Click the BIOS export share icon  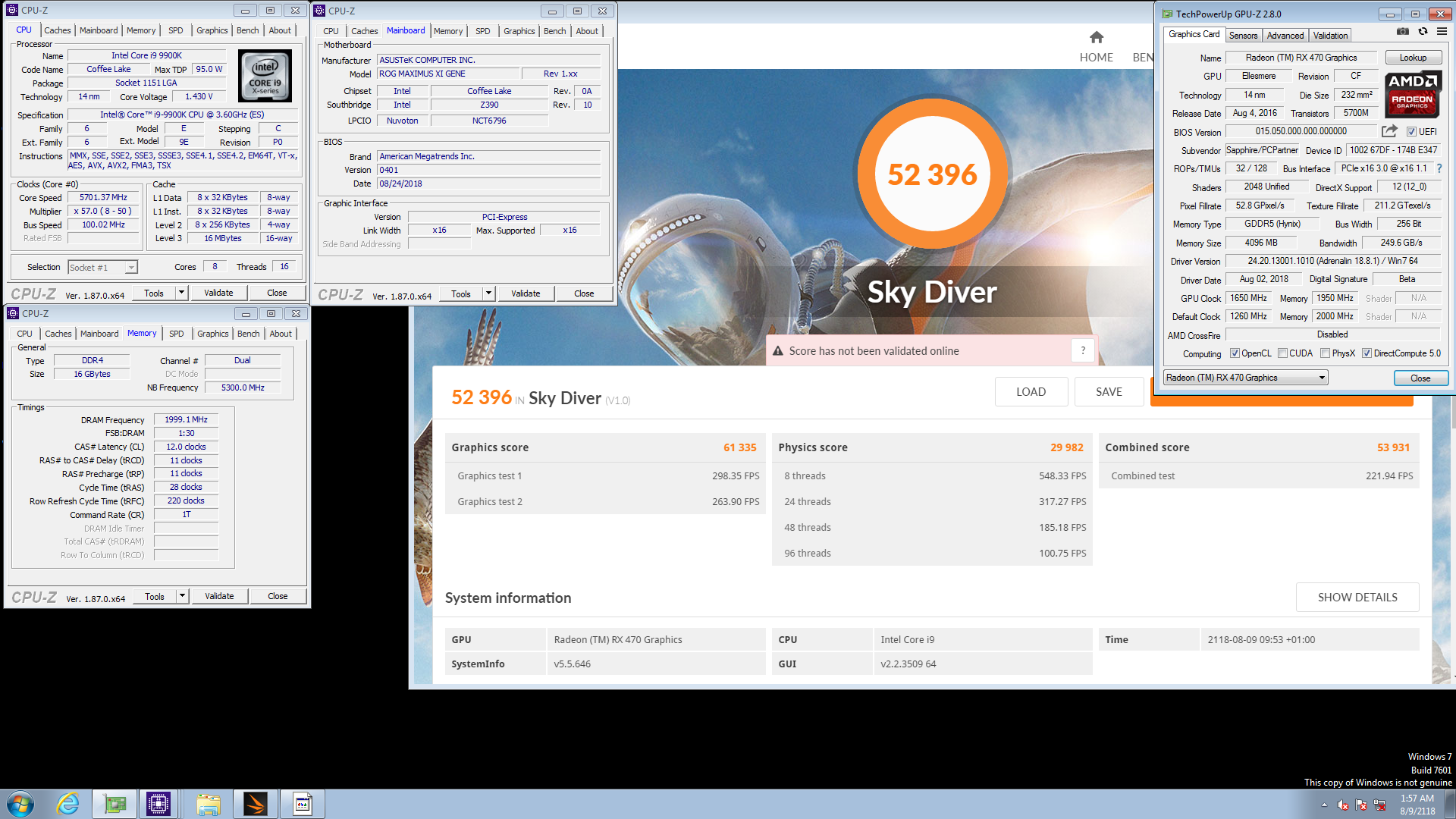click(x=1389, y=131)
